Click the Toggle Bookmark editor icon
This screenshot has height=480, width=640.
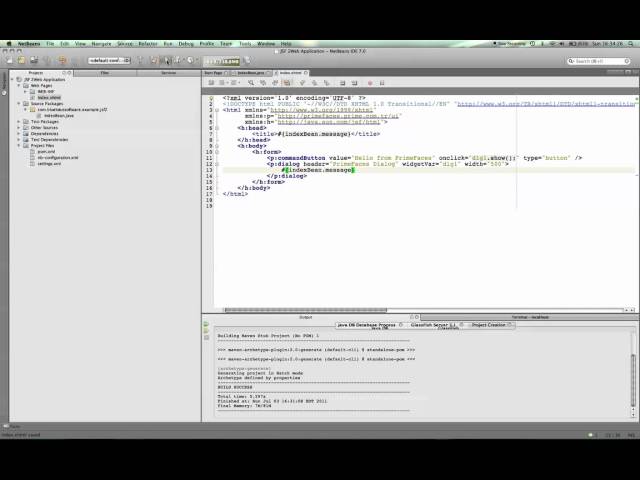pos(327,83)
